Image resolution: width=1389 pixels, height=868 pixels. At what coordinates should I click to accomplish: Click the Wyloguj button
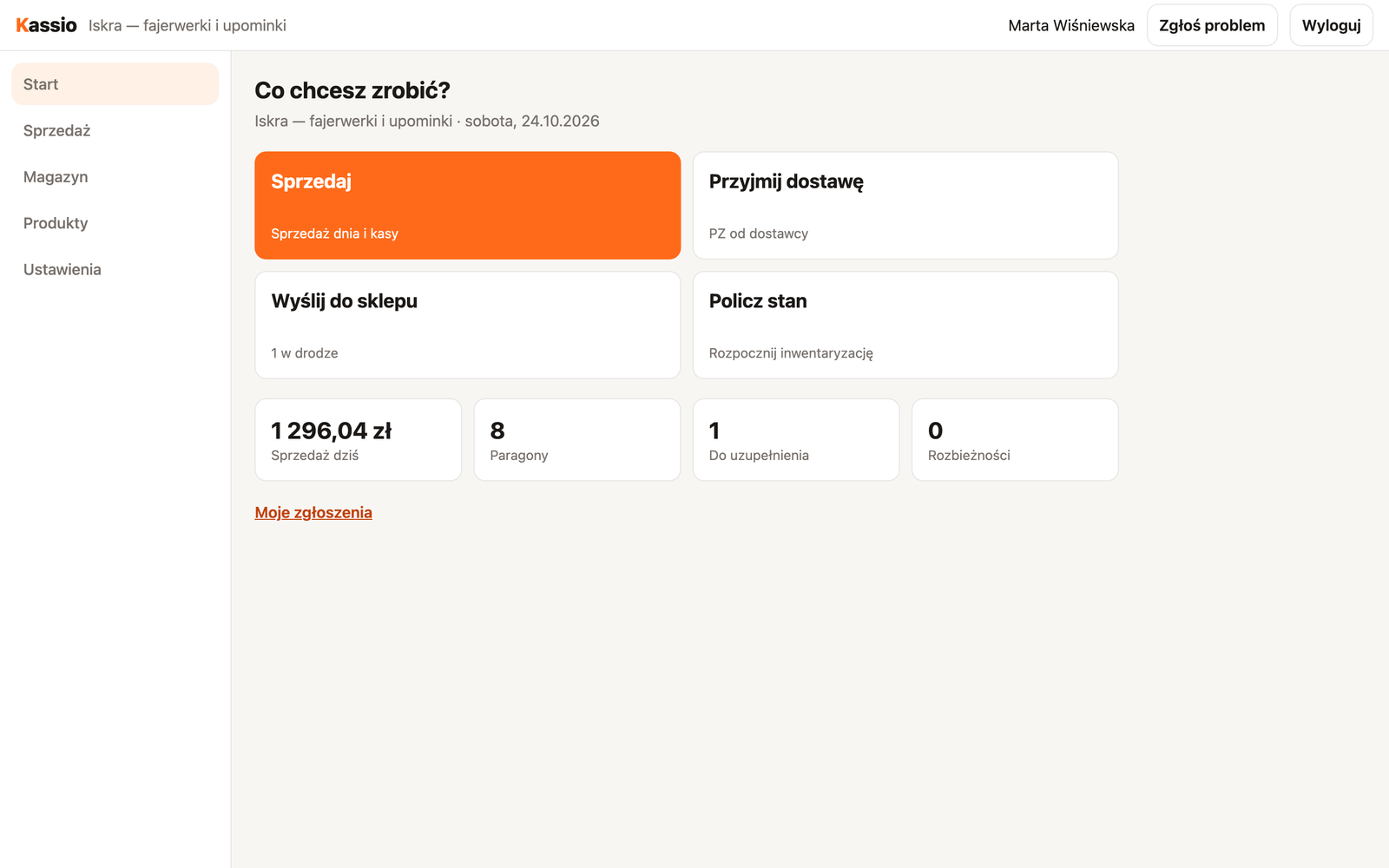click(1331, 25)
